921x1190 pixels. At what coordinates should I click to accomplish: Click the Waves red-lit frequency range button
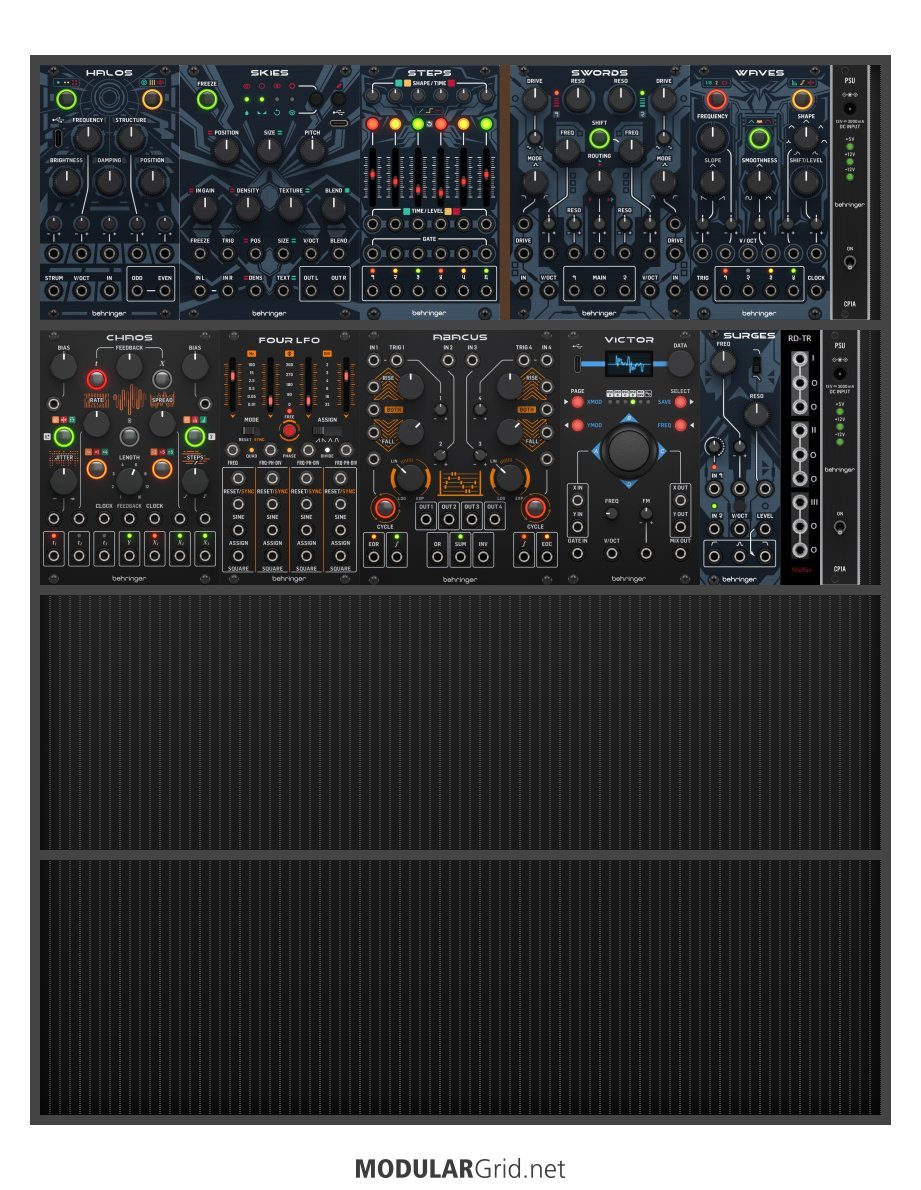click(x=715, y=99)
